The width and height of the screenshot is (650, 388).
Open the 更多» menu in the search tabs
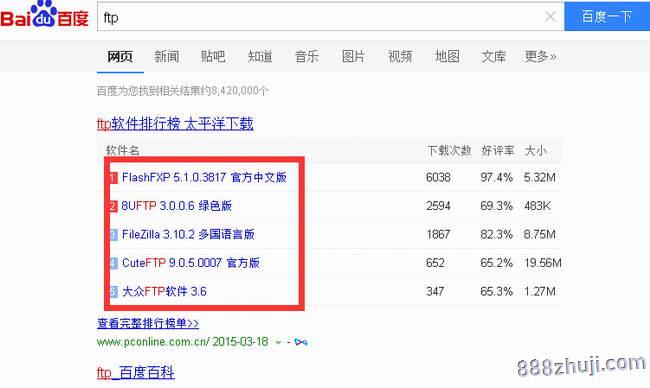coord(540,56)
